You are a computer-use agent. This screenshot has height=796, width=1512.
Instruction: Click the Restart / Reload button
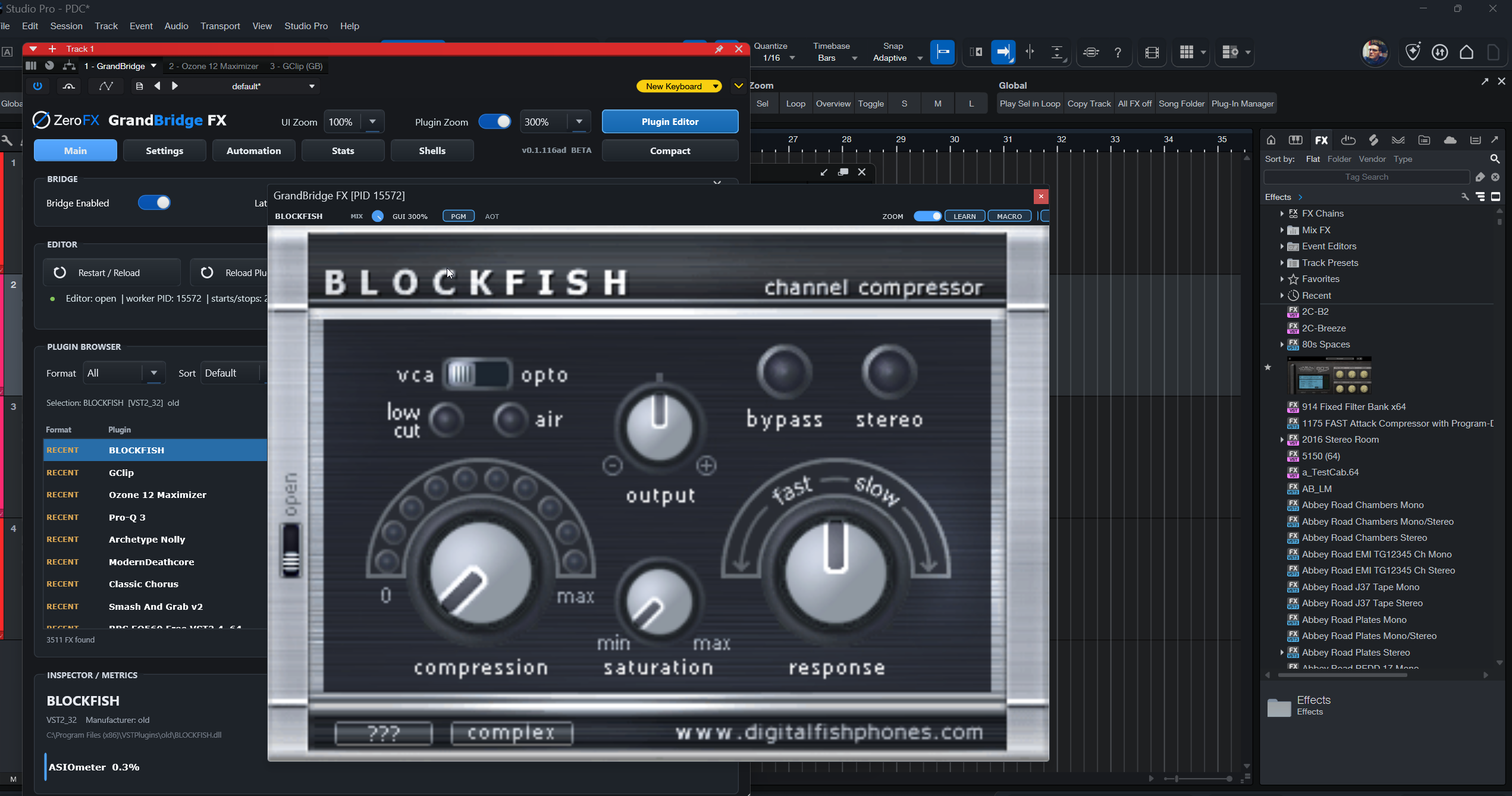(112, 272)
